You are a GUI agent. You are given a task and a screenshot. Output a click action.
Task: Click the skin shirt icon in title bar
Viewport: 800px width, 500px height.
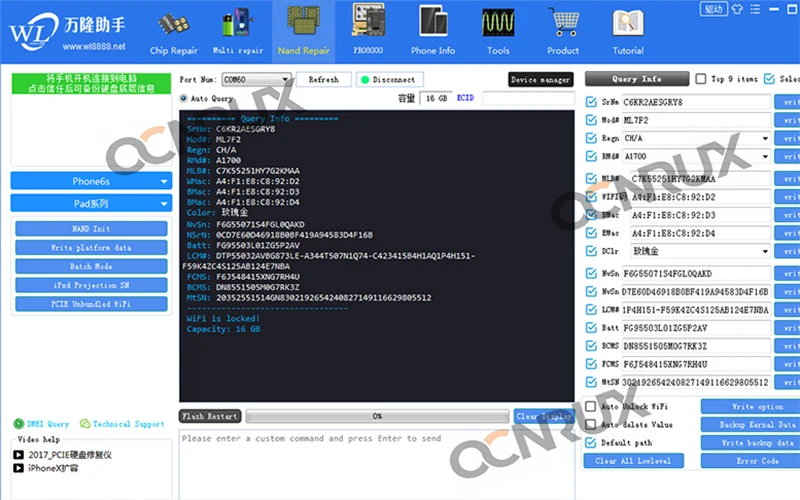click(x=737, y=9)
